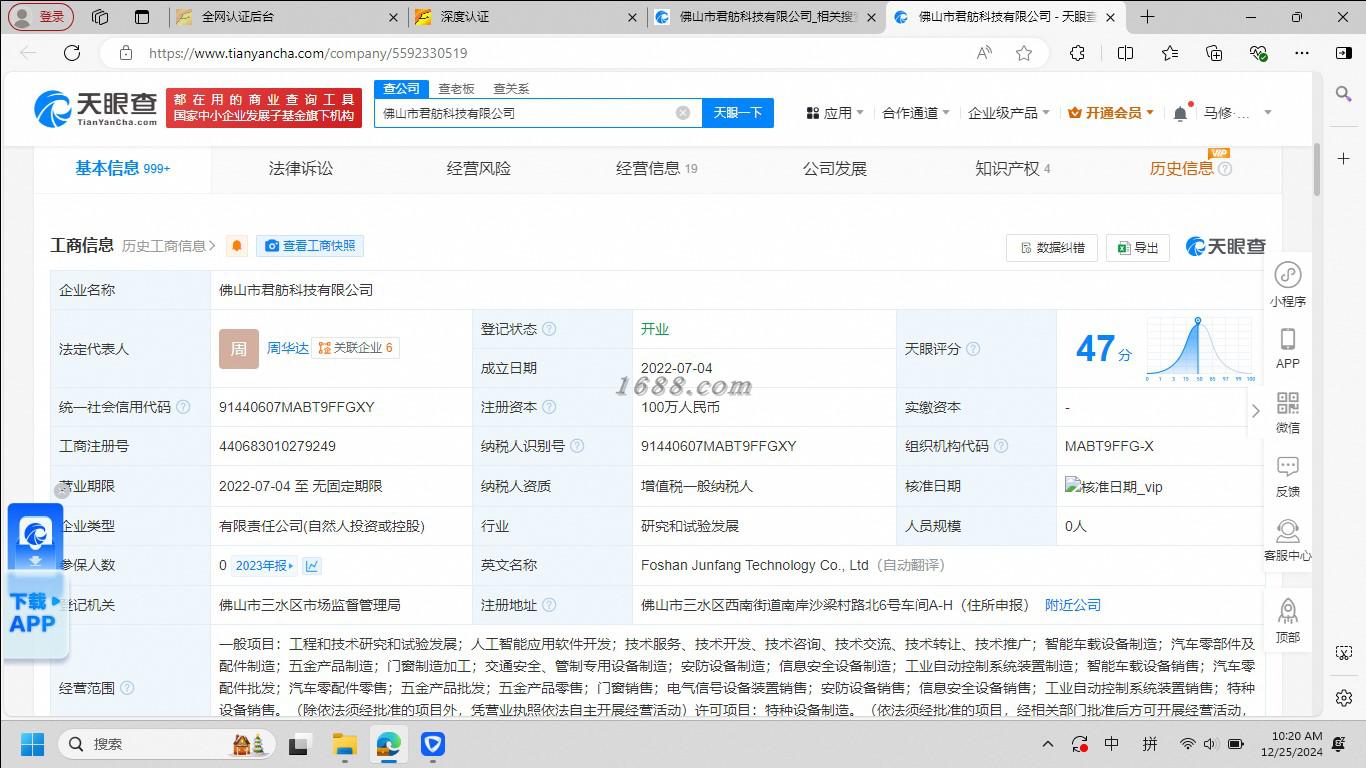This screenshot has width=1366, height=768.
Task: Click the help icon beside 天眼评分
Action: tap(973, 349)
